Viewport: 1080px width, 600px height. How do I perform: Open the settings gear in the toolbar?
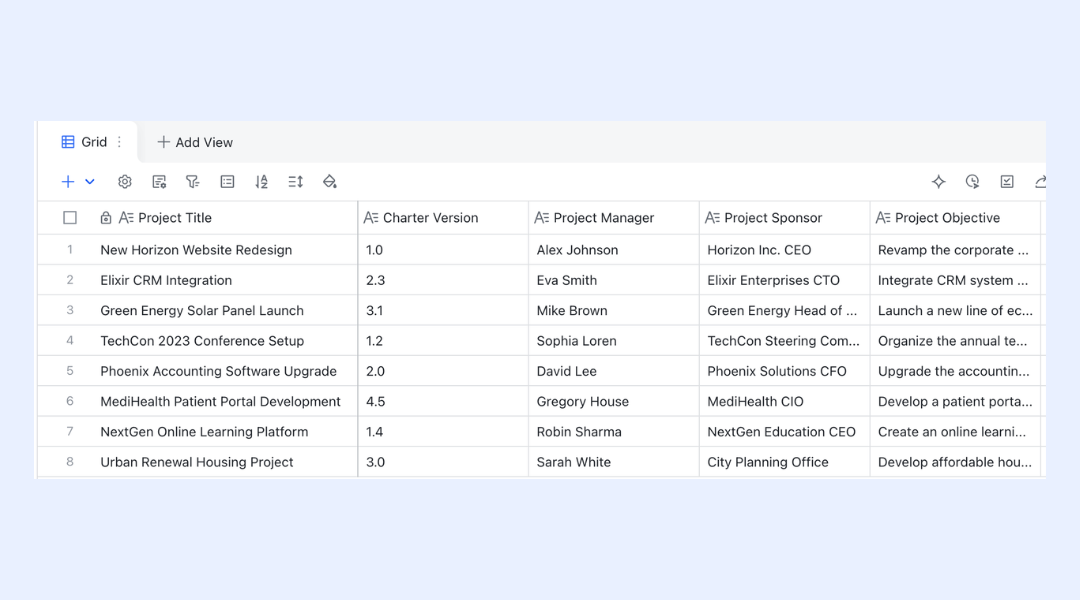[125, 182]
